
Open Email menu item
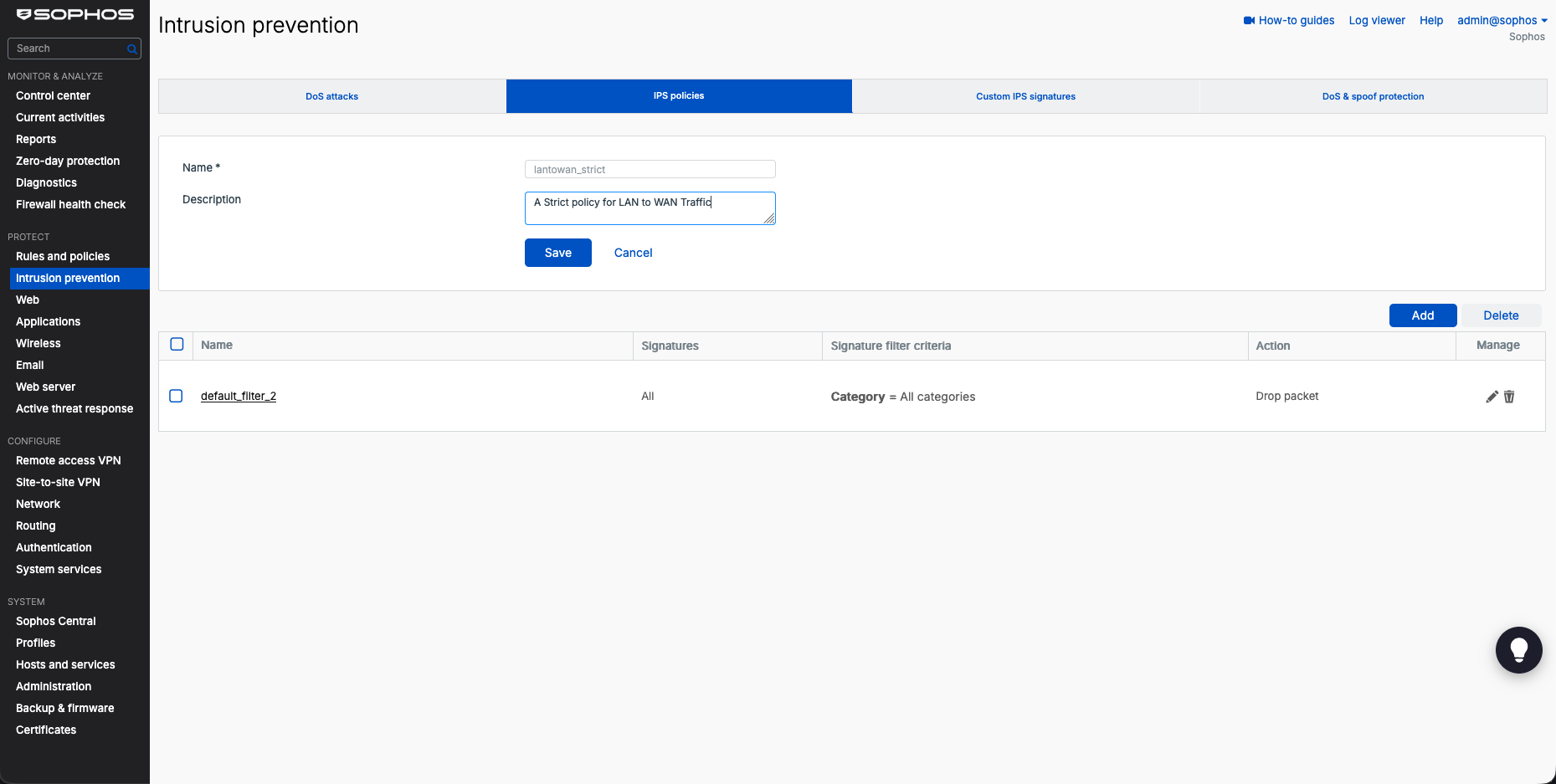(x=29, y=365)
